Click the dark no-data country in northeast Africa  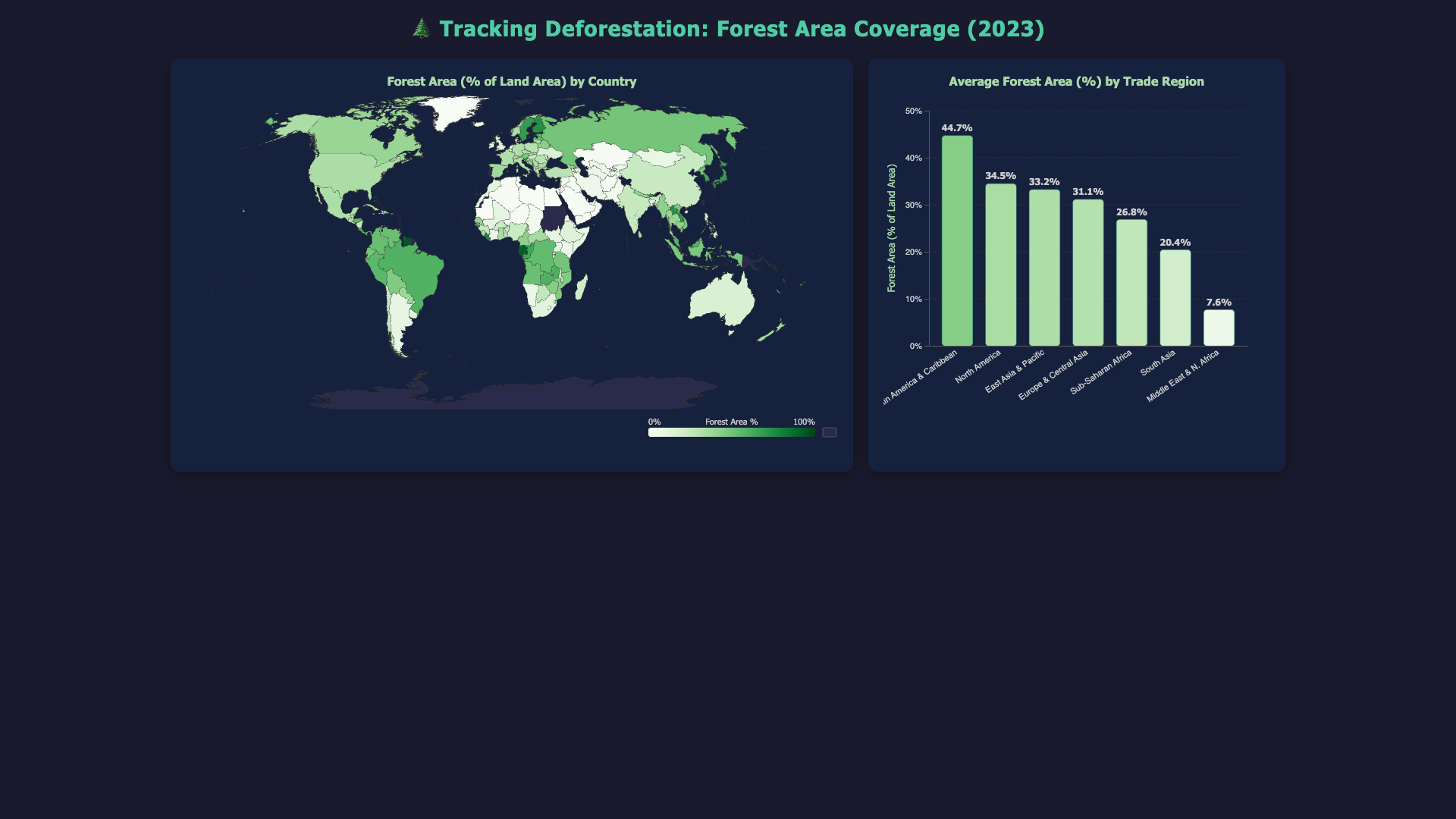(554, 218)
